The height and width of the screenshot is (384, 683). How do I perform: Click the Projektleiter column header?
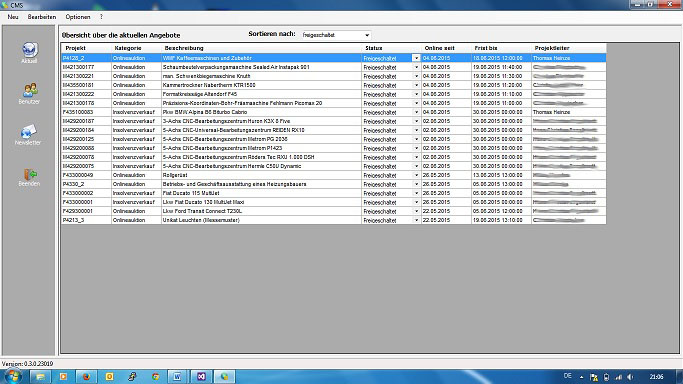(x=568, y=48)
